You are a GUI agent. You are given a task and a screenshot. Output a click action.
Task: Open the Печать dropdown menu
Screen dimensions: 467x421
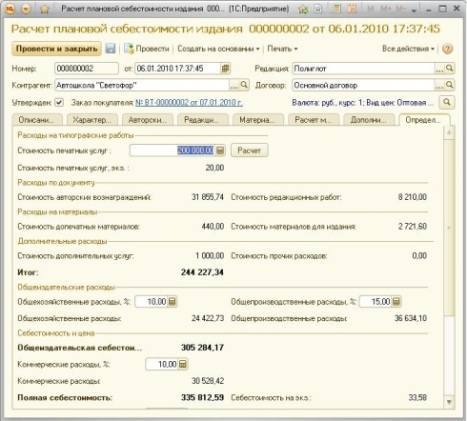click(x=283, y=49)
